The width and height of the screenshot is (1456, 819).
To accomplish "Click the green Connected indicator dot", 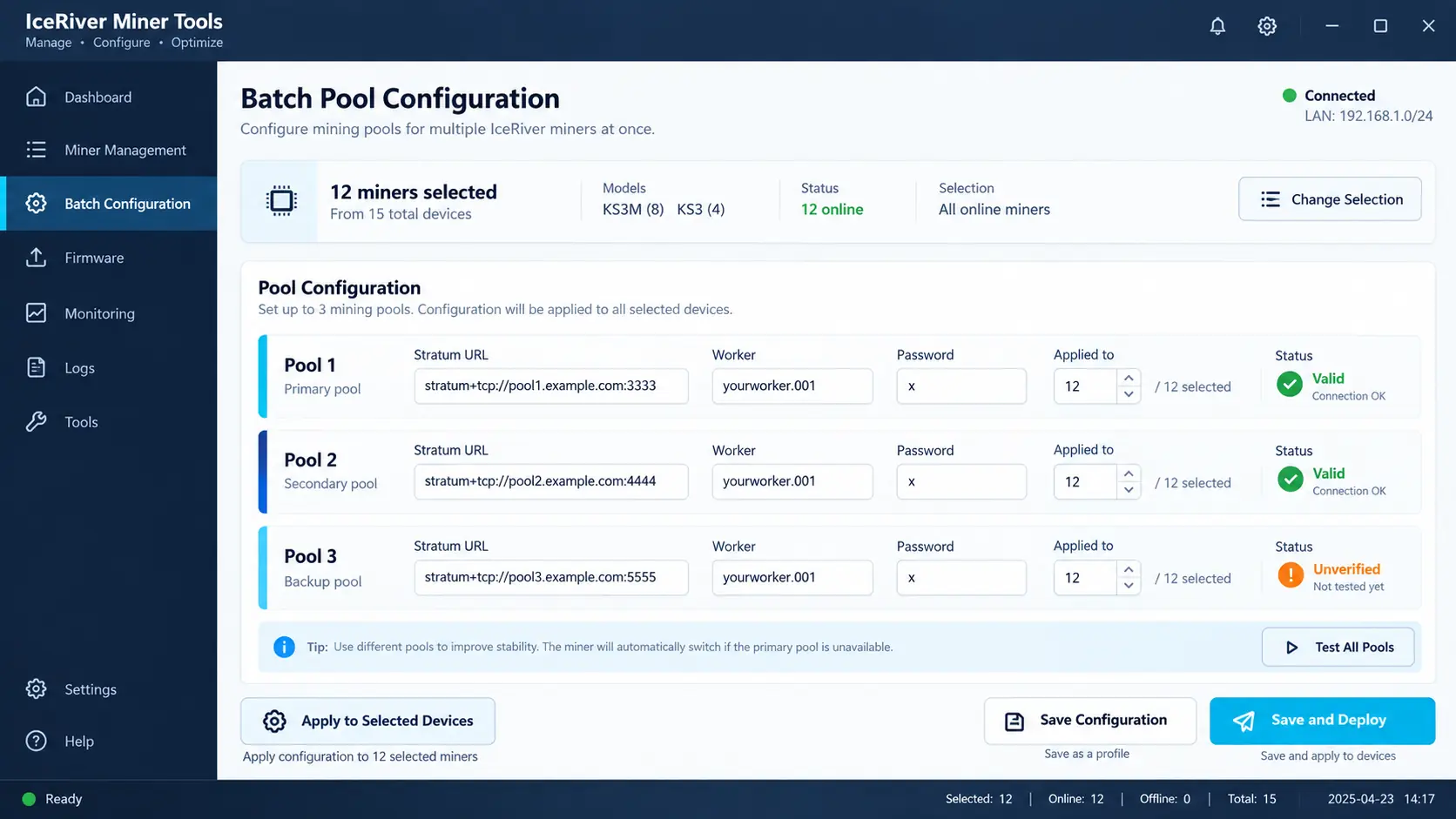I will [1289, 96].
